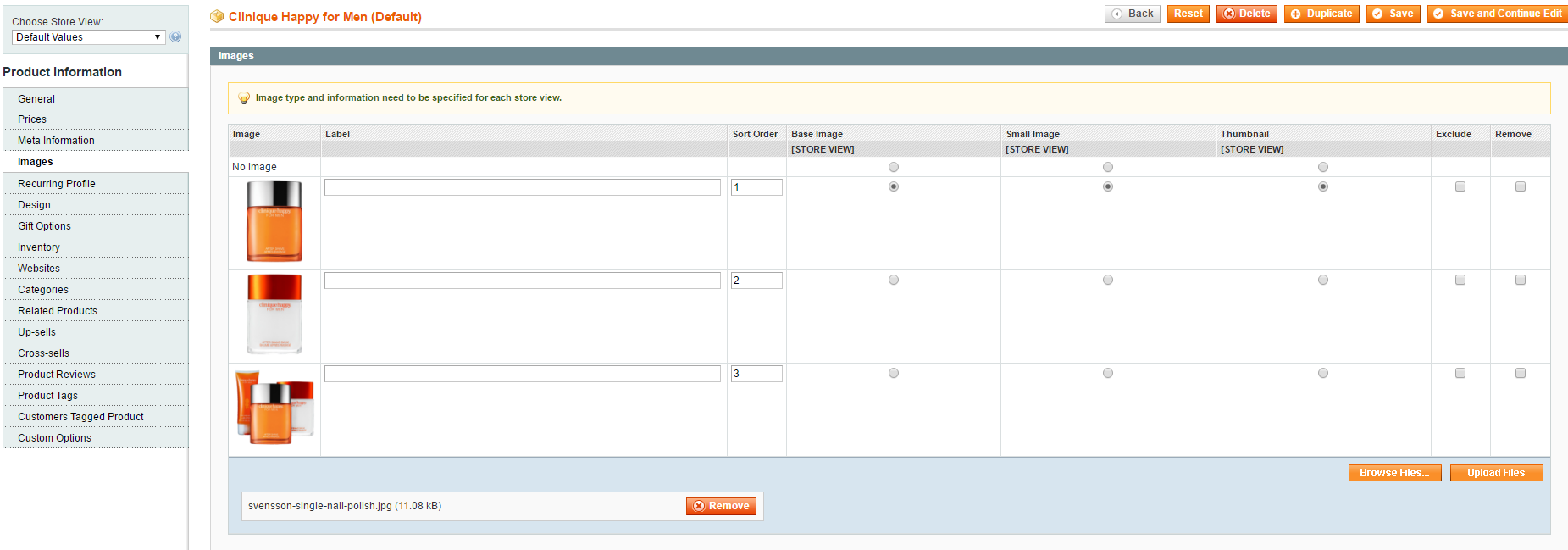Open the Choose Store View dropdown
This screenshot has height=550, width=1568.
(x=88, y=37)
